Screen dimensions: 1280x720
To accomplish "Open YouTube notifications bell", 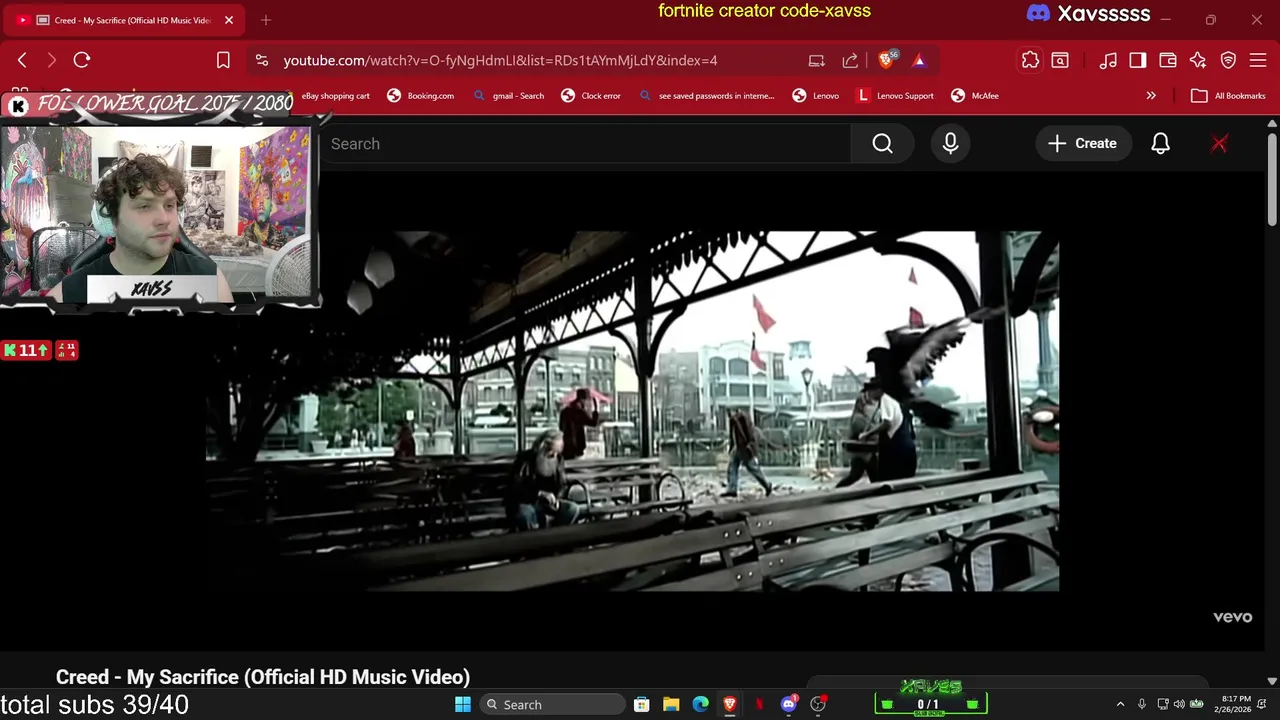I will (1160, 144).
